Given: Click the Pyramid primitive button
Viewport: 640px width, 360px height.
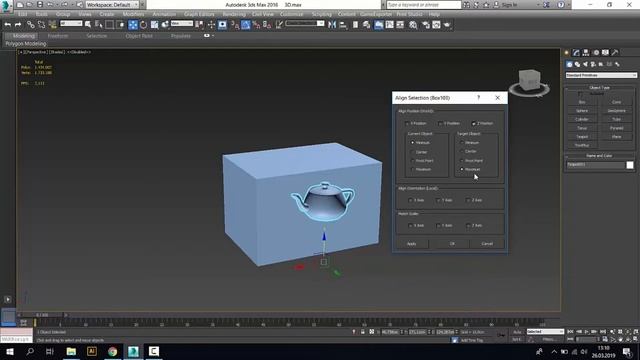Looking at the screenshot, I should point(616,128).
